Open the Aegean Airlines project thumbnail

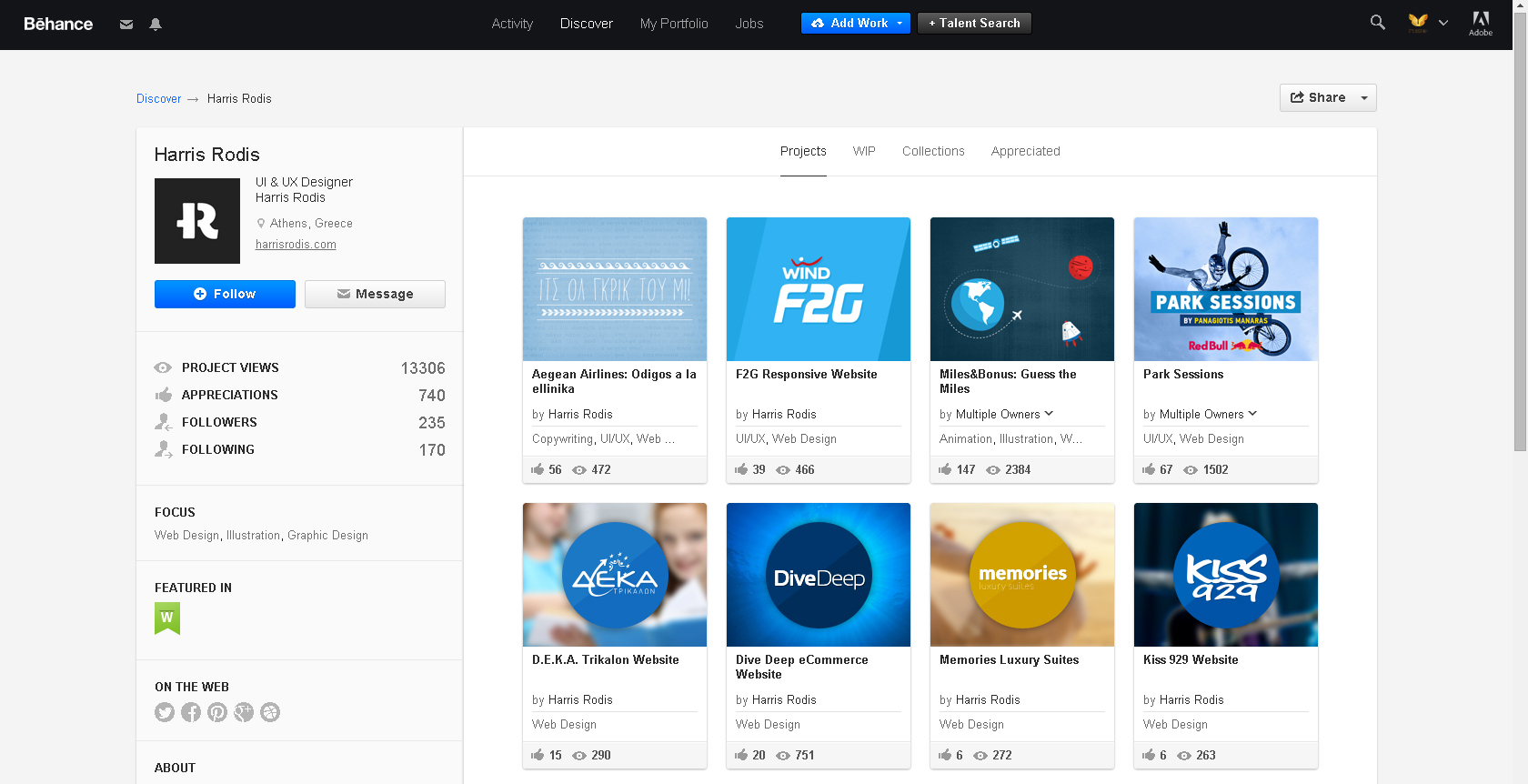point(615,289)
